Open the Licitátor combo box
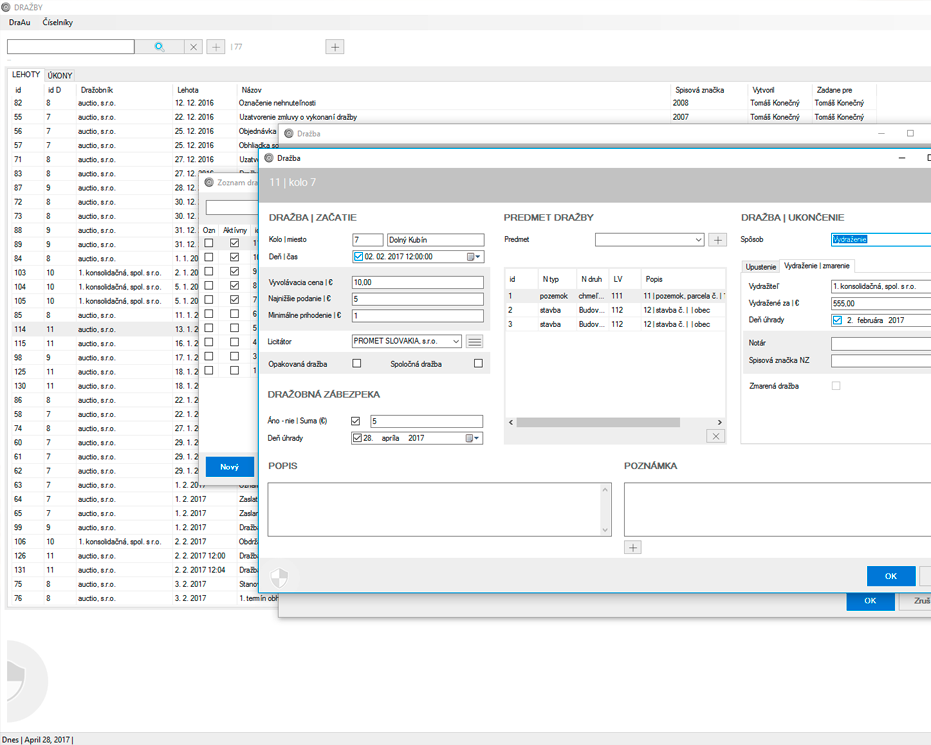The image size is (931, 745). 456,341
